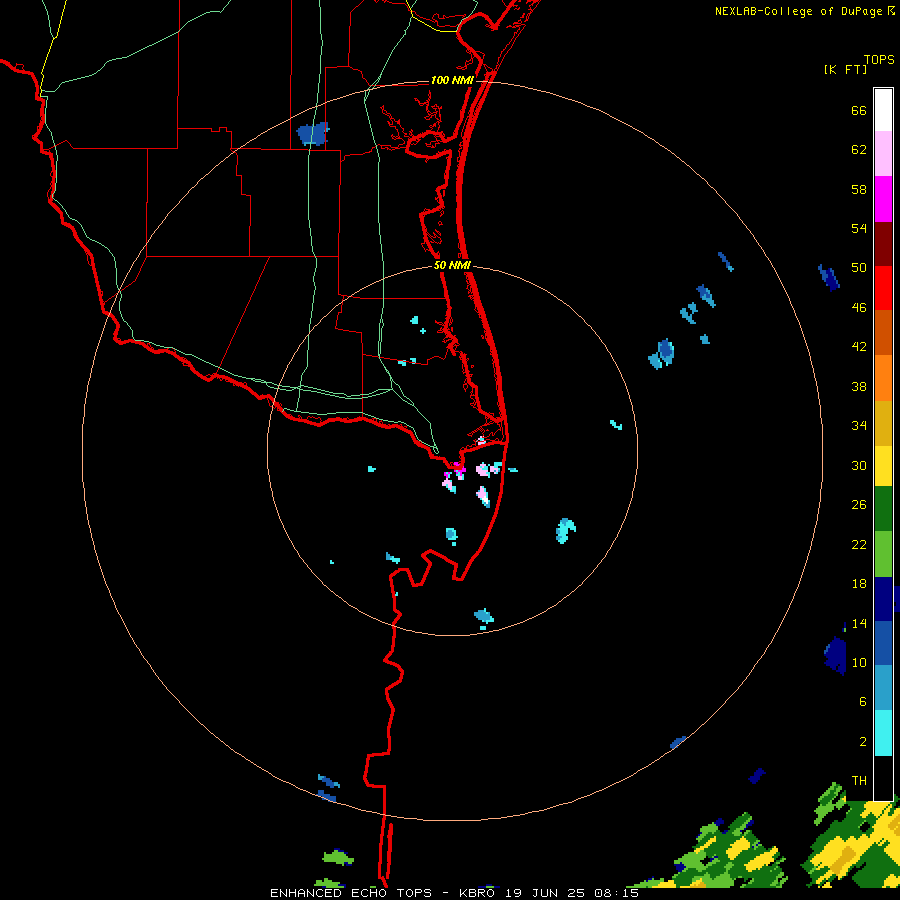
Task: Click the 18 value on the scale
Action: [x=859, y=584]
